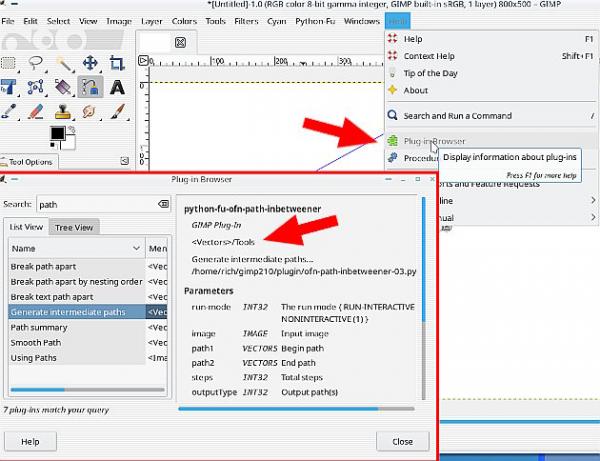Expand the submenu chevron on the 'ual' row
Image resolution: width=600 pixels, height=461 pixels.
pos(593,217)
